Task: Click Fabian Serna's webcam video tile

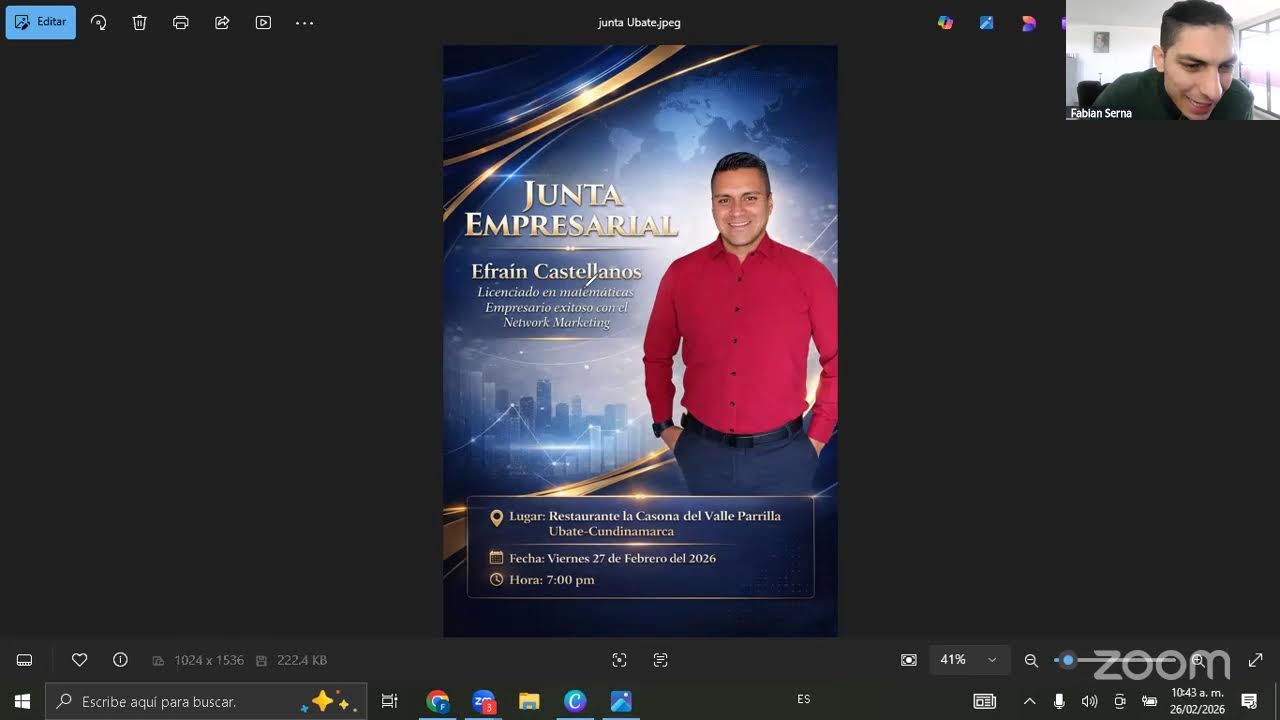Action: click(1173, 60)
